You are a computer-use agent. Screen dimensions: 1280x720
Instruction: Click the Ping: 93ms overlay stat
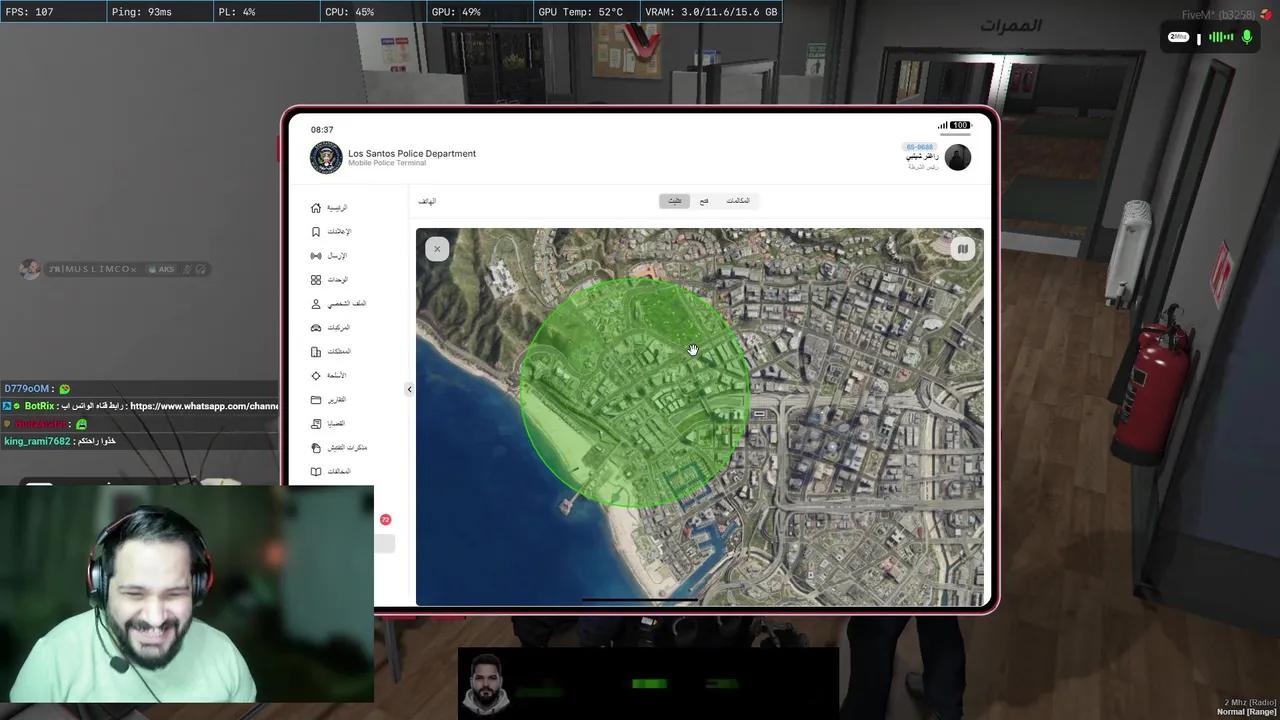tap(142, 12)
